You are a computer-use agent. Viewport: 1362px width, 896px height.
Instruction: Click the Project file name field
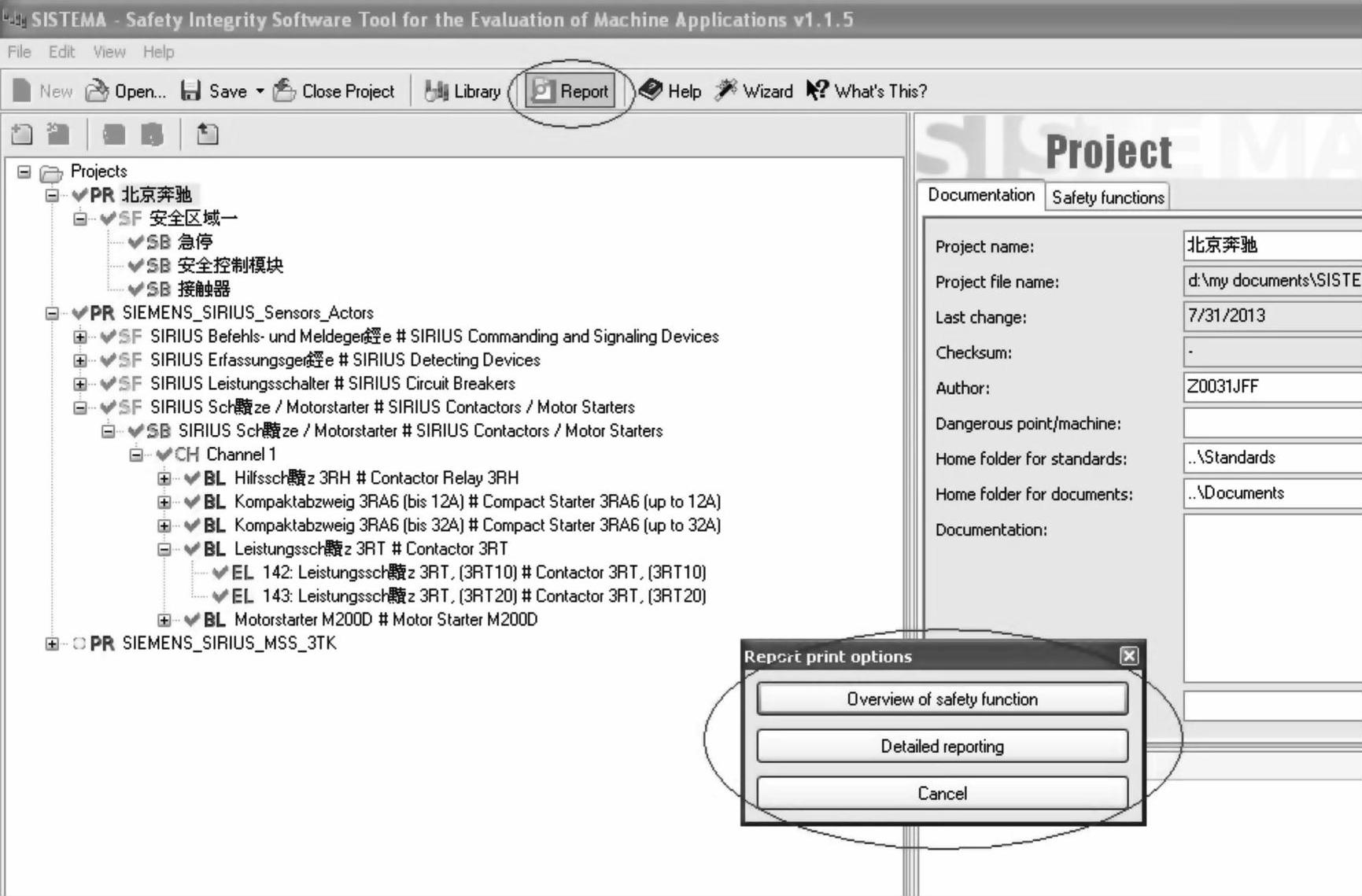click(1272, 281)
